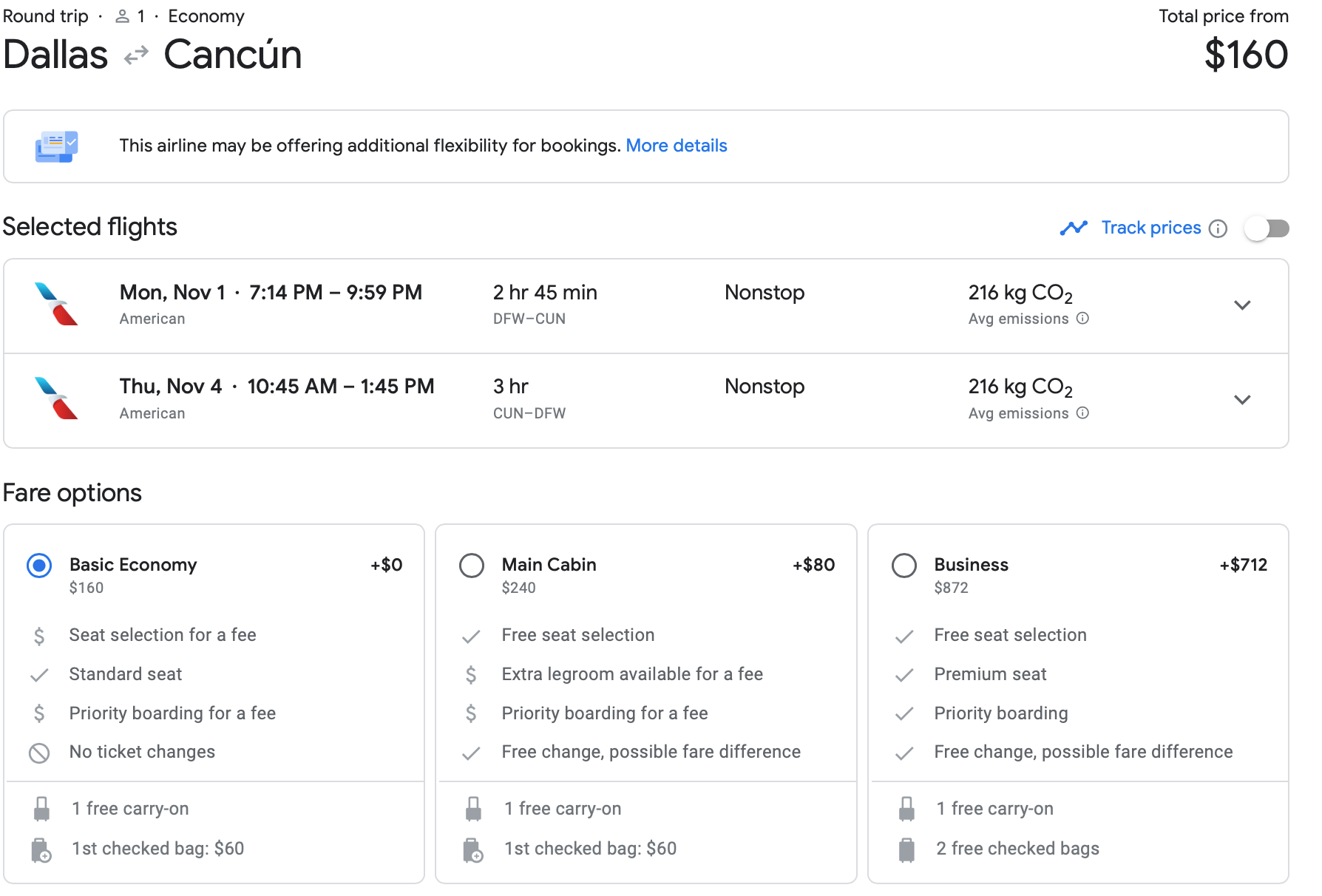Click the flexibility notice ticket icon
1322x896 pixels.
(56, 146)
